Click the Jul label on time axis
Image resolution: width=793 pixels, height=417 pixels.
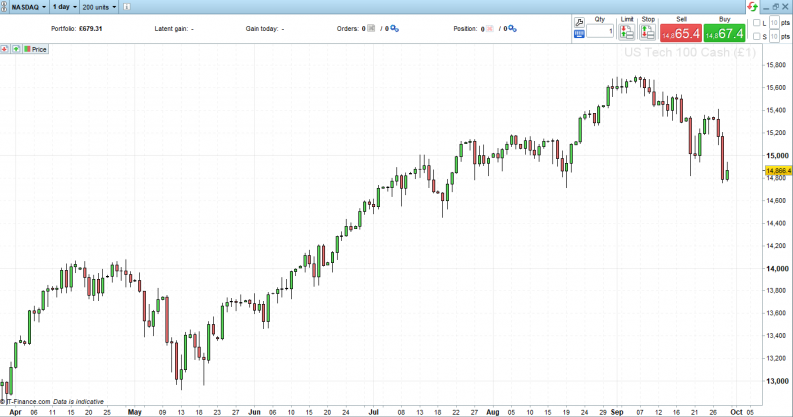tap(373, 412)
